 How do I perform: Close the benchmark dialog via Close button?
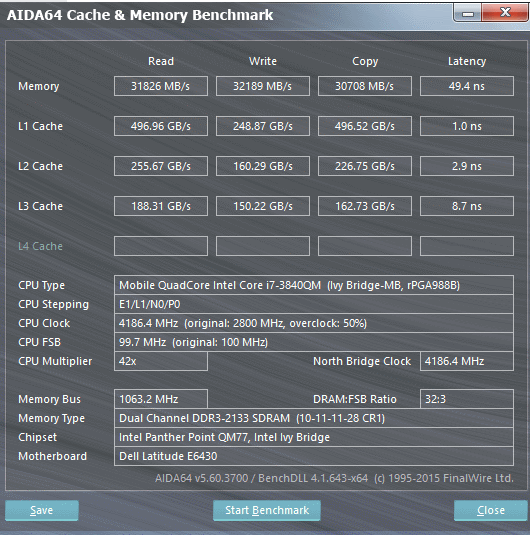click(x=490, y=510)
